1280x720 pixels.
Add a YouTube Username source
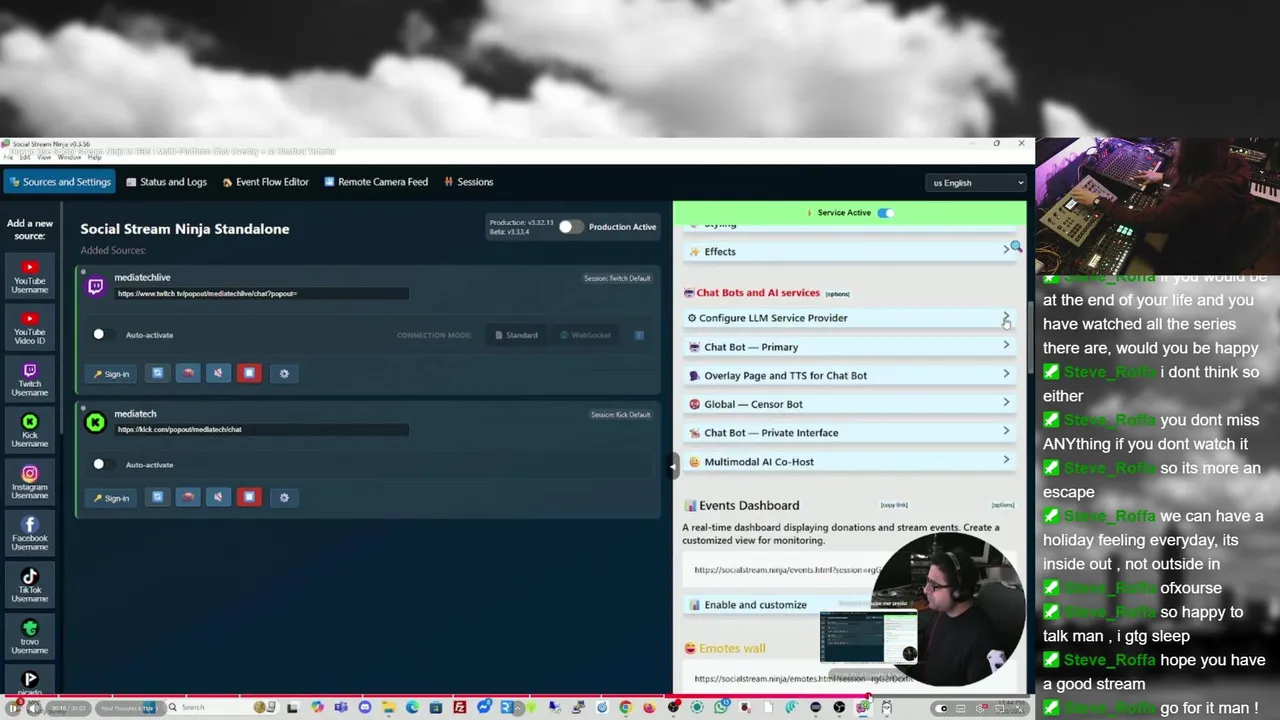click(29, 276)
